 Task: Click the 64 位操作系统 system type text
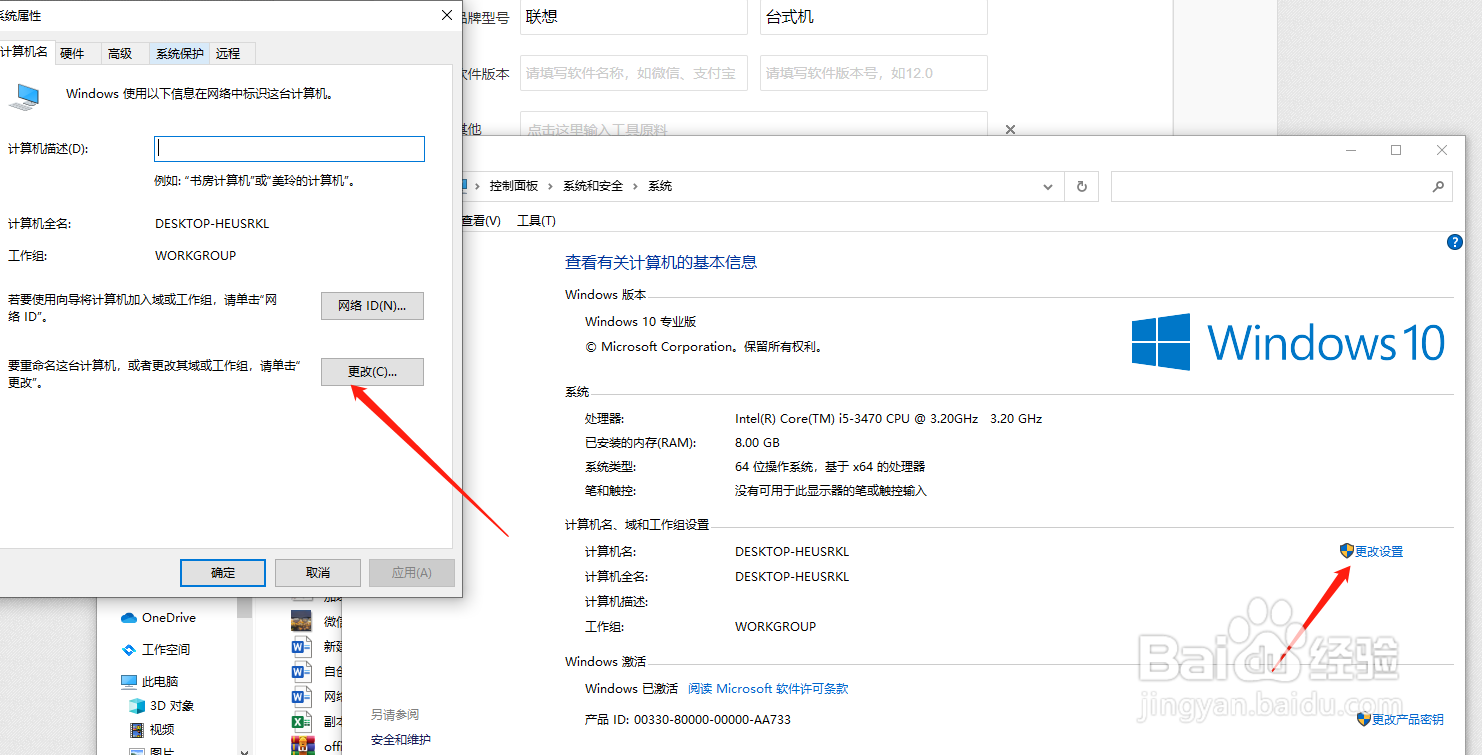(830, 467)
